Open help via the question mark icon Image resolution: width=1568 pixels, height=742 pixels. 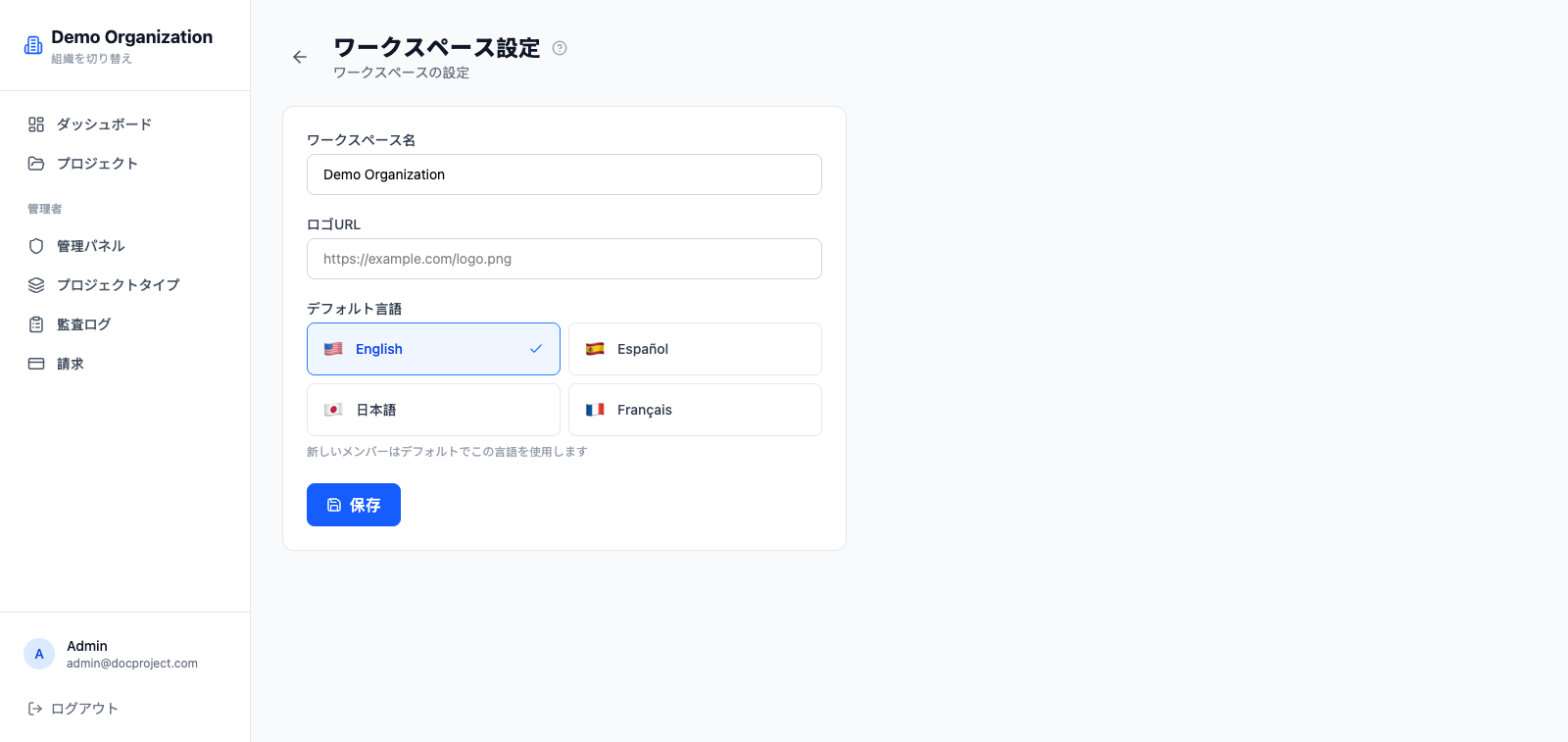click(x=560, y=48)
